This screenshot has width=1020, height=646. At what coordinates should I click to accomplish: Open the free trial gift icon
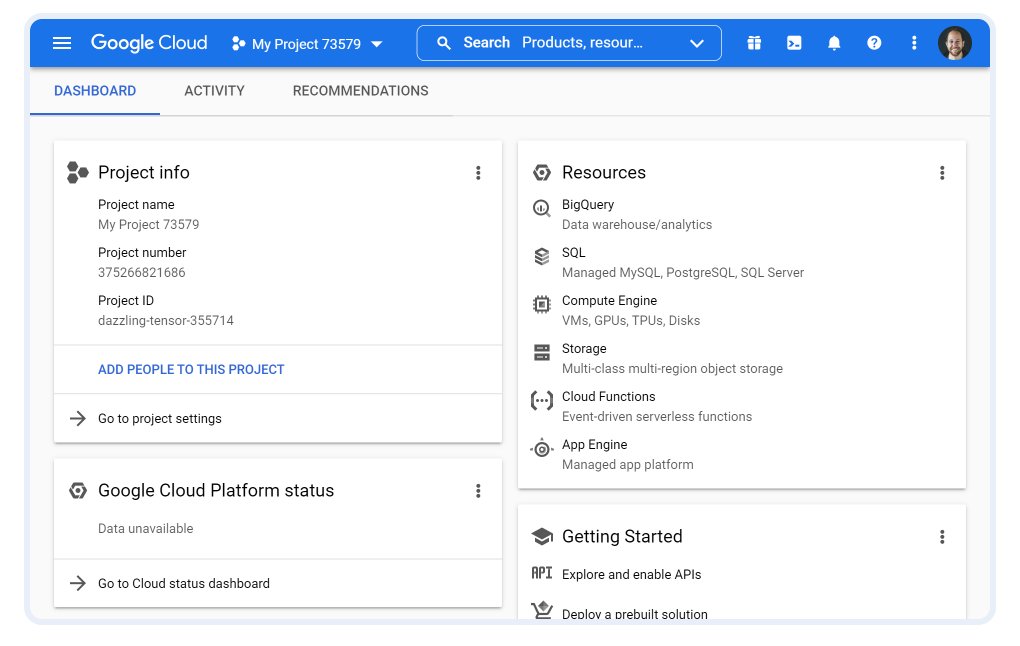click(x=754, y=43)
